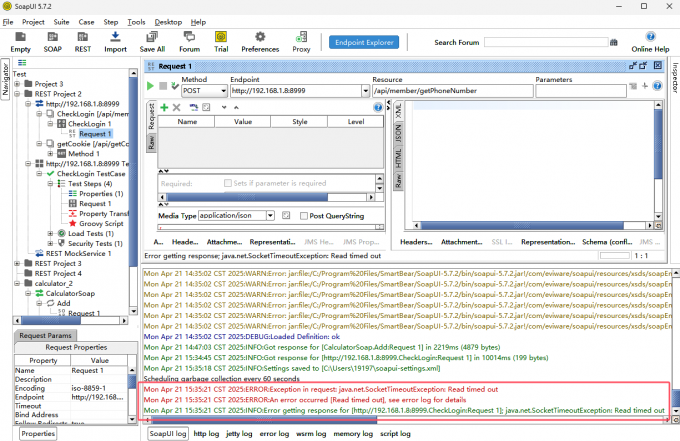The image size is (680, 441).
Task: Switch to the http log tab
Action: click(206, 433)
